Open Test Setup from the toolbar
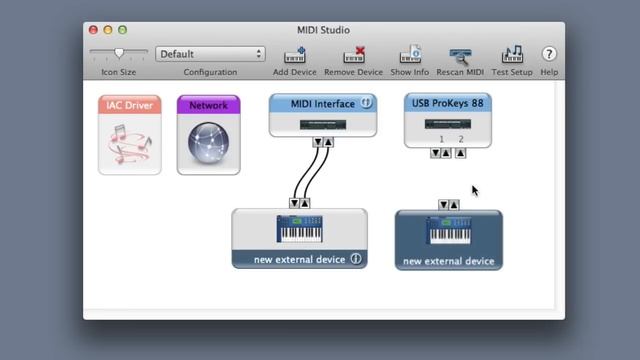This screenshot has width=640, height=360. pyautogui.click(x=512, y=55)
